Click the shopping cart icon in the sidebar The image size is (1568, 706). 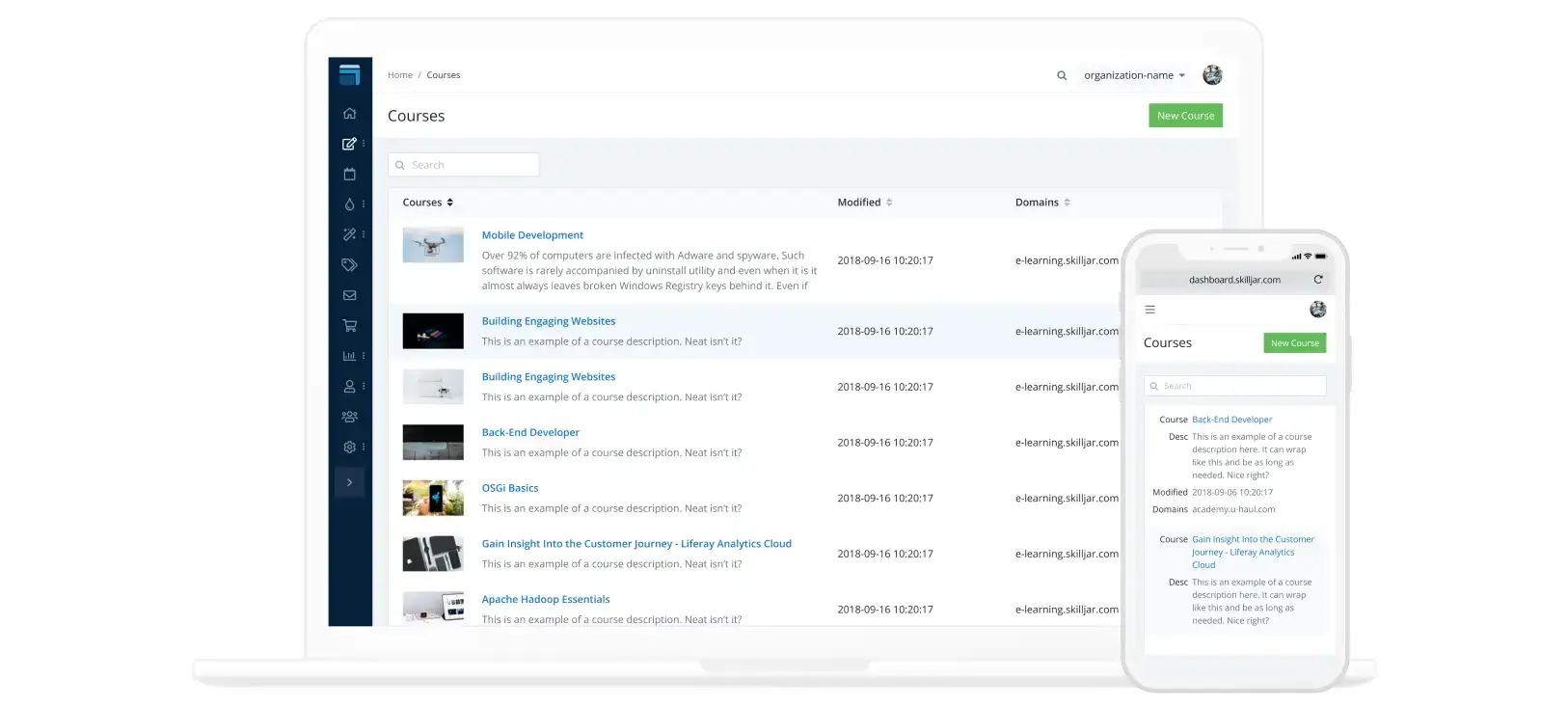click(349, 325)
